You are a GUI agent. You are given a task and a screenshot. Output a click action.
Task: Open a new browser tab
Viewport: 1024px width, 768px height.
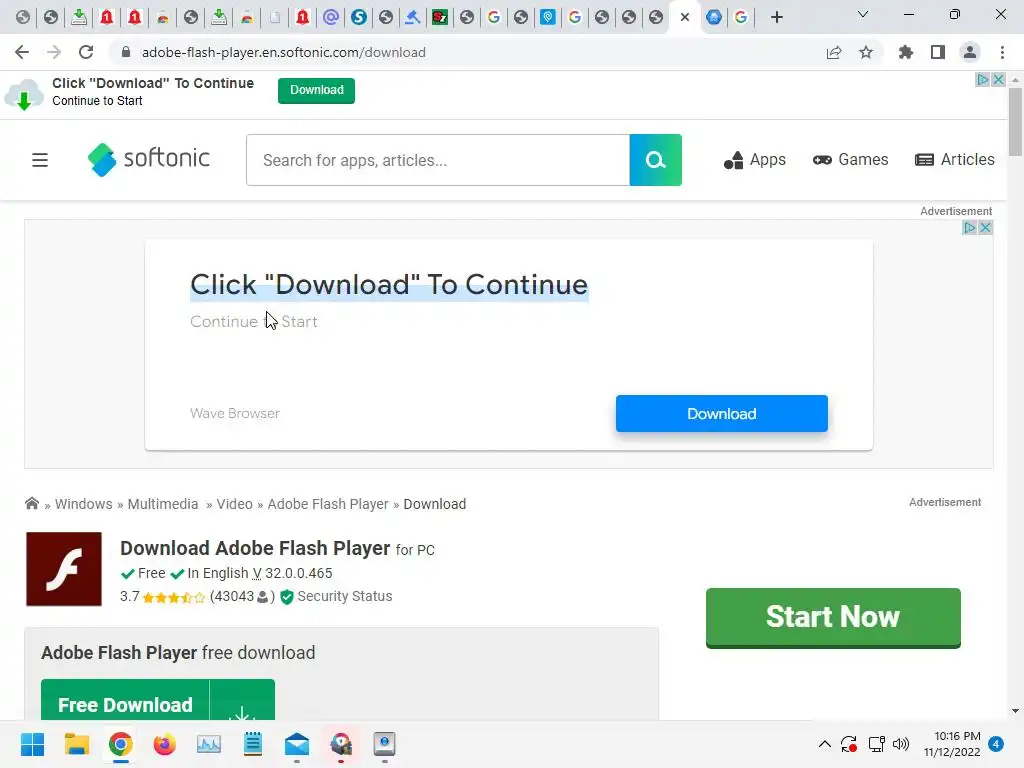(776, 17)
